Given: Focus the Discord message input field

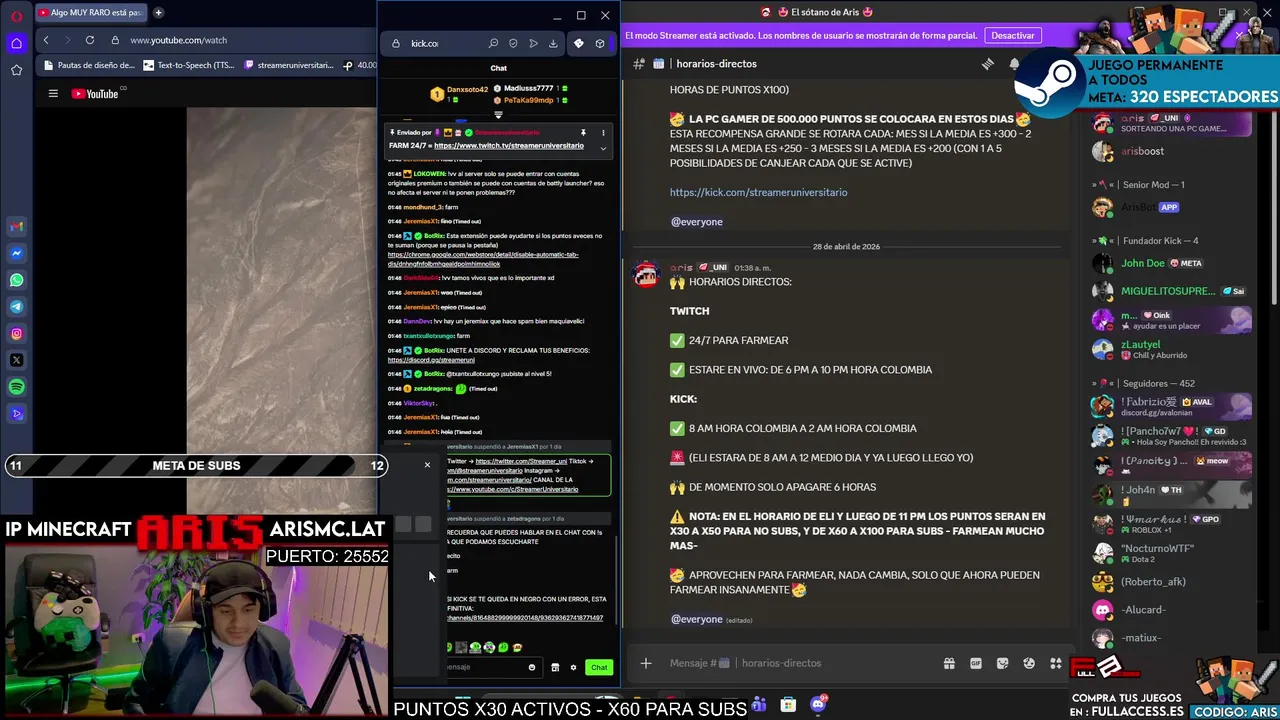Looking at the screenshot, I should 800,663.
